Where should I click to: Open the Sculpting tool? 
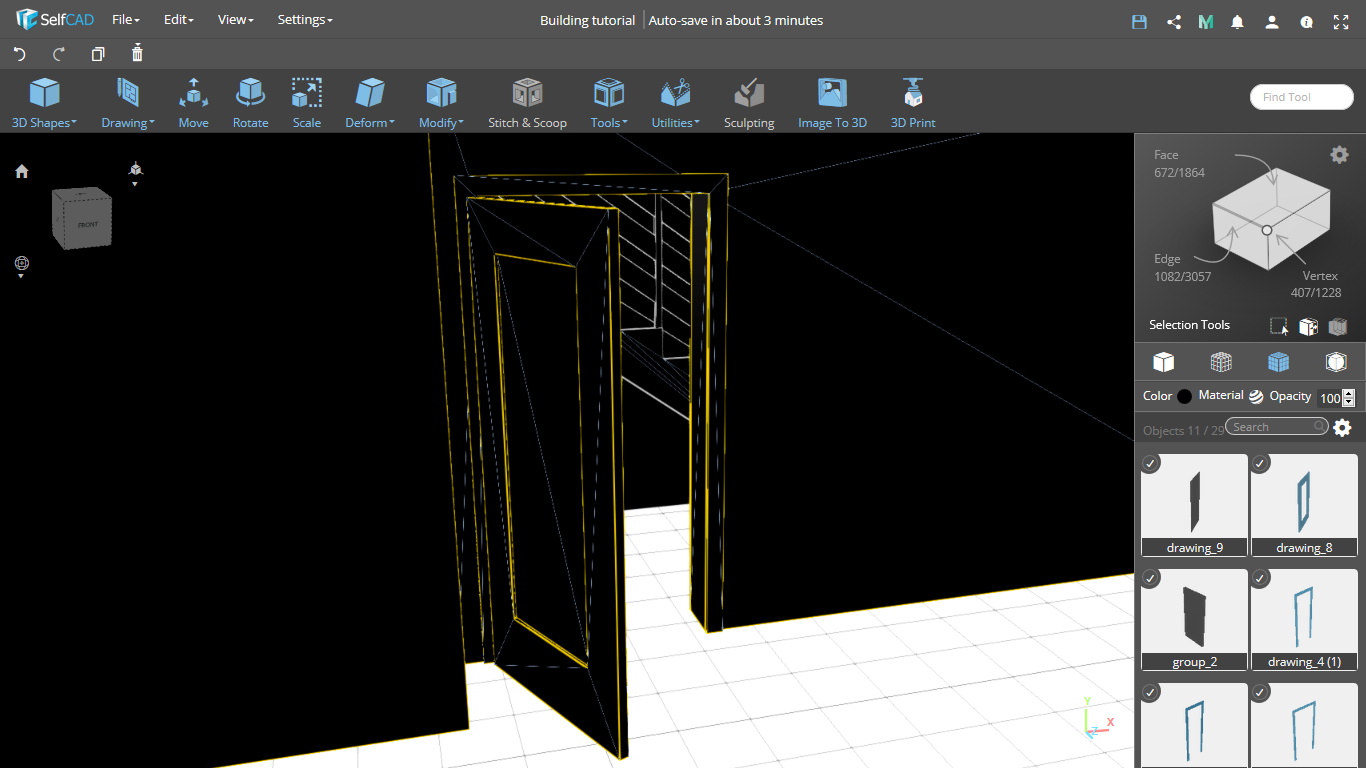pos(749,104)
